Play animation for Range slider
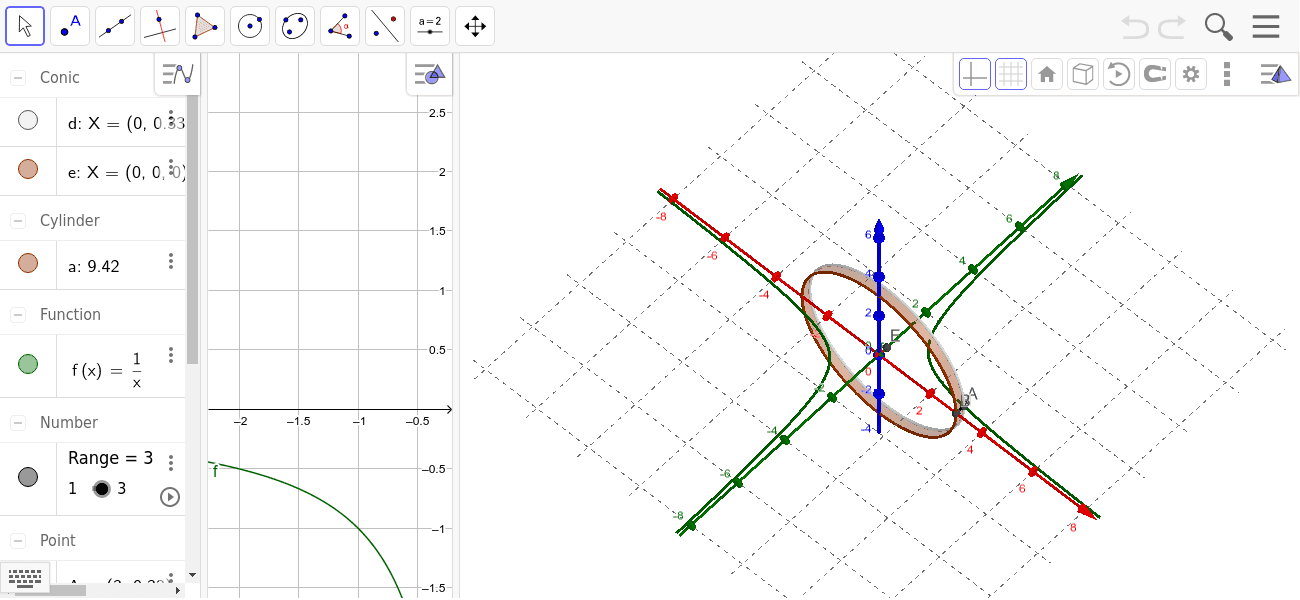The image size is (1300, 600). 170,497
